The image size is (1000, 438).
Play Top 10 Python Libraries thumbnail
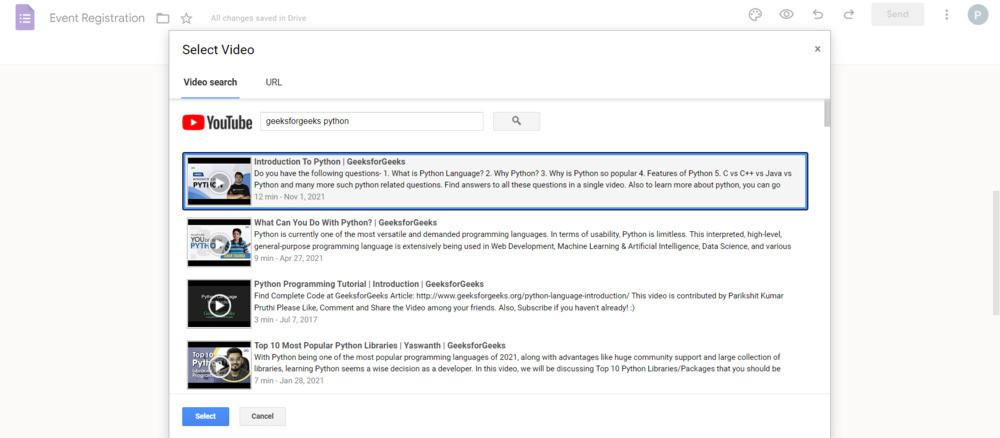pyautogui.click(x=219, y=365)
